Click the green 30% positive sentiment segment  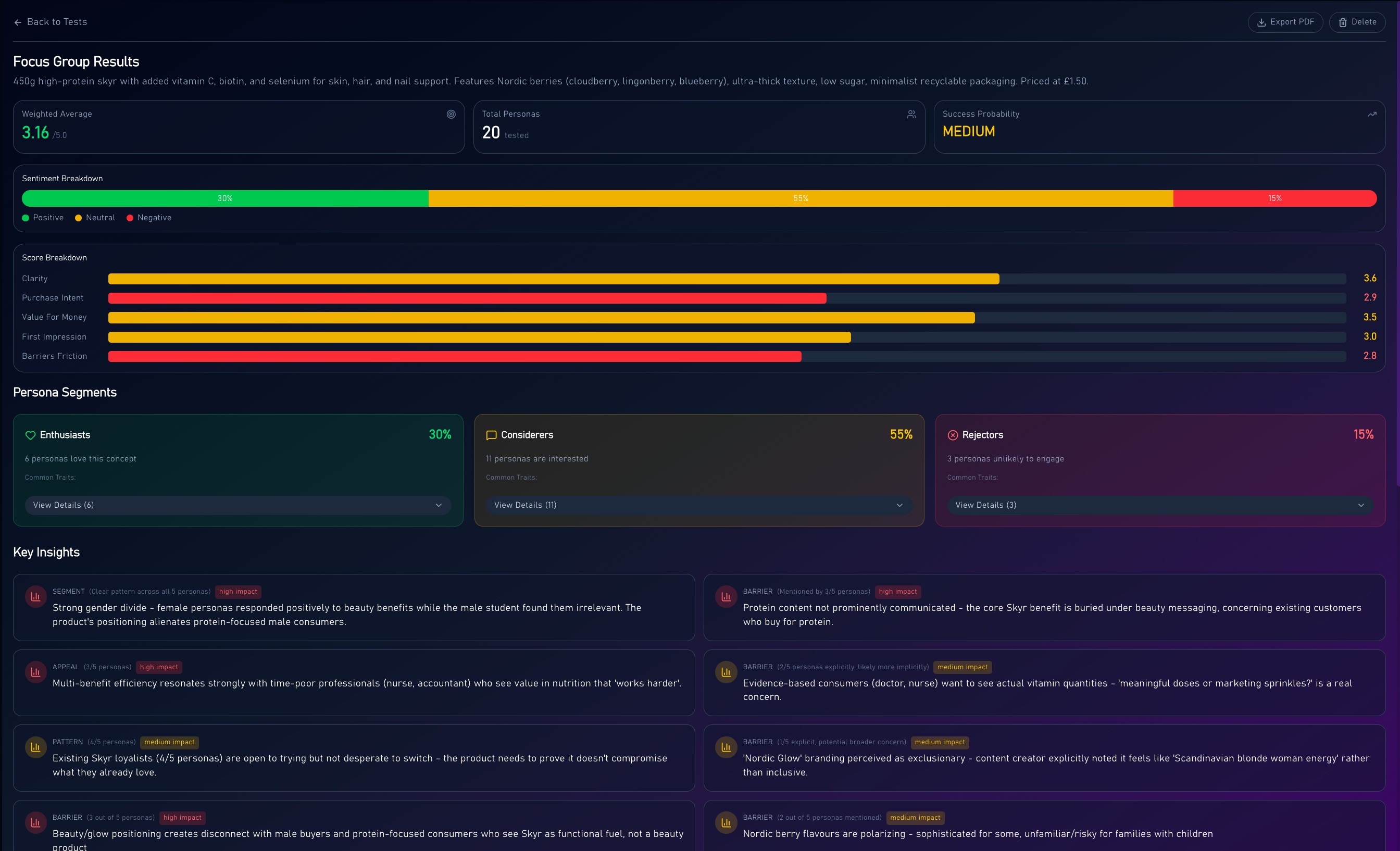click(x=225, y=198)
